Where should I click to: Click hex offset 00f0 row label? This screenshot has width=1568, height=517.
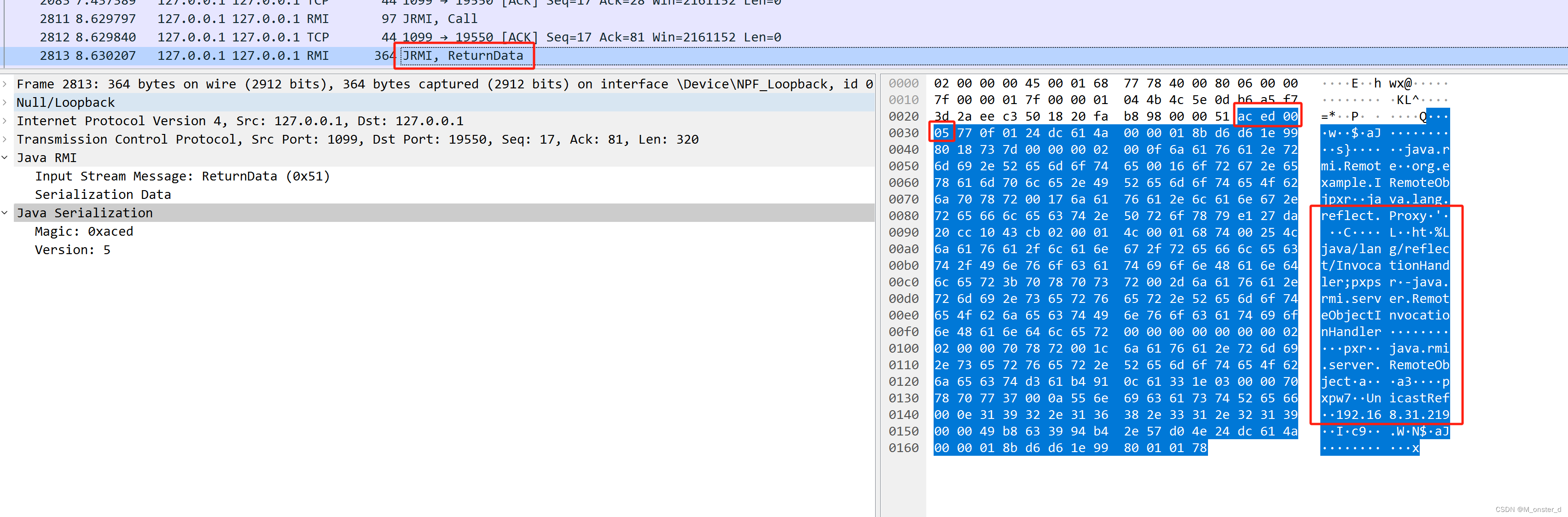pyautogui.click(x=903, y=332)
